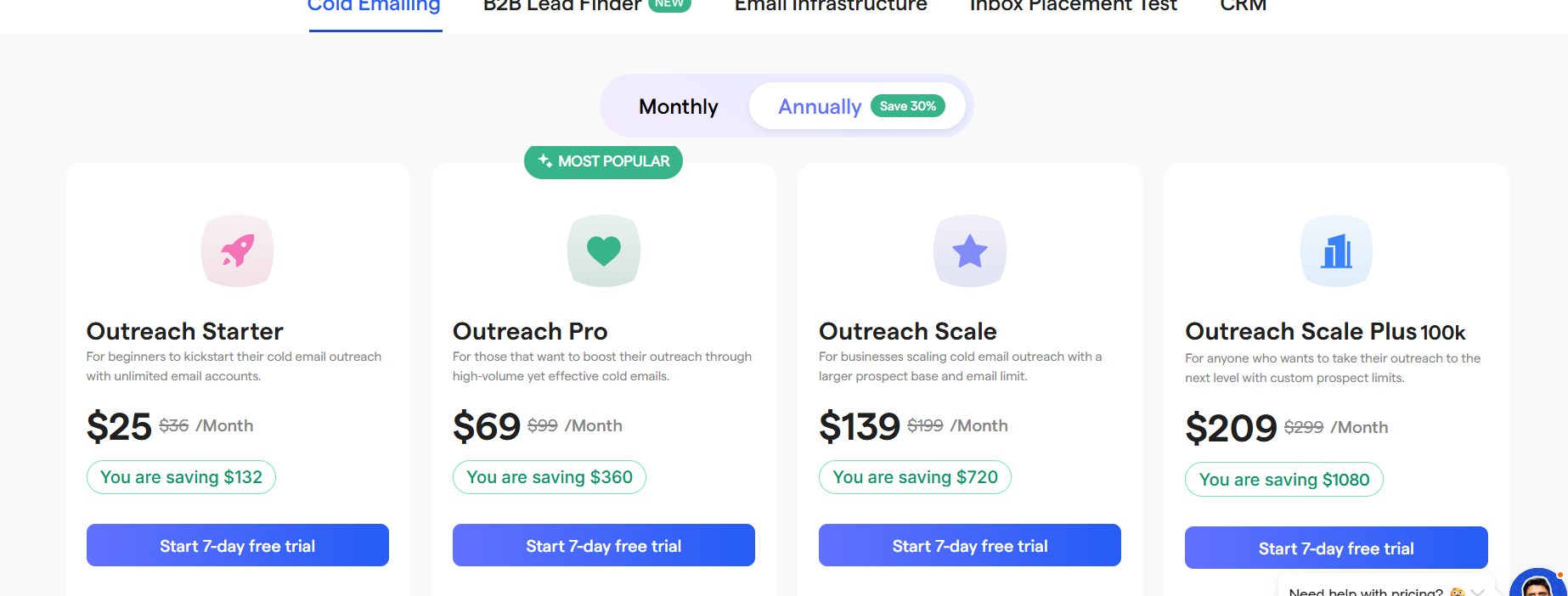1568x596 pixels.
Task: Switch billing to Monthly
Action: click(x=677, y=106)
